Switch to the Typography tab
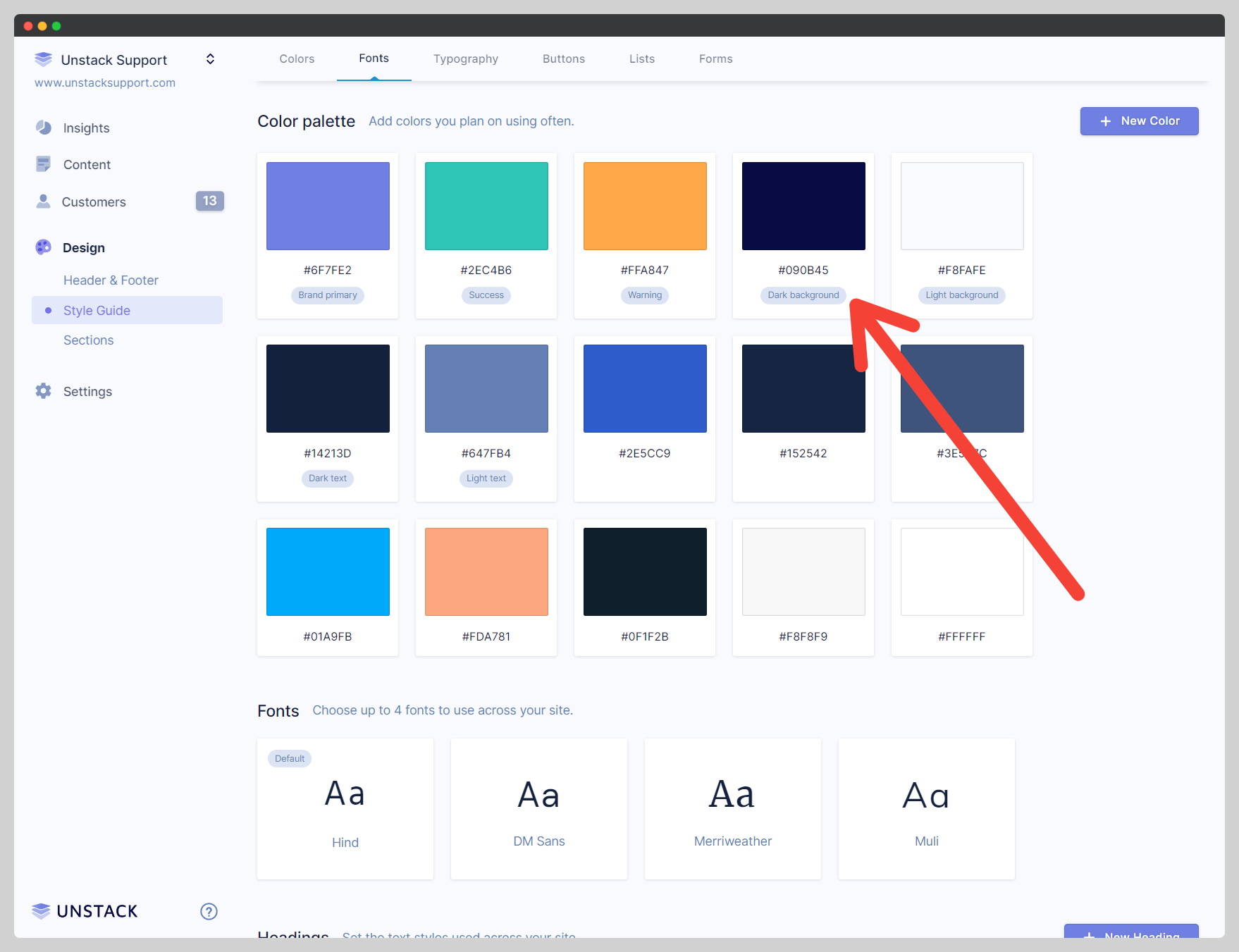Image resolution: width=1239 pixels, height=952 pixels. coord(466,58)
